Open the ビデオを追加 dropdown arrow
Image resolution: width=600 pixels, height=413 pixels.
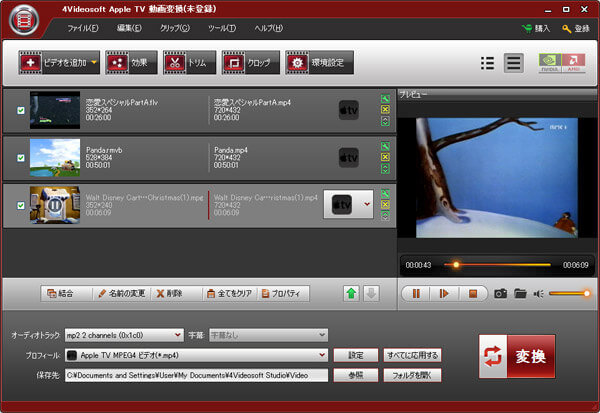tap(94, 62)
